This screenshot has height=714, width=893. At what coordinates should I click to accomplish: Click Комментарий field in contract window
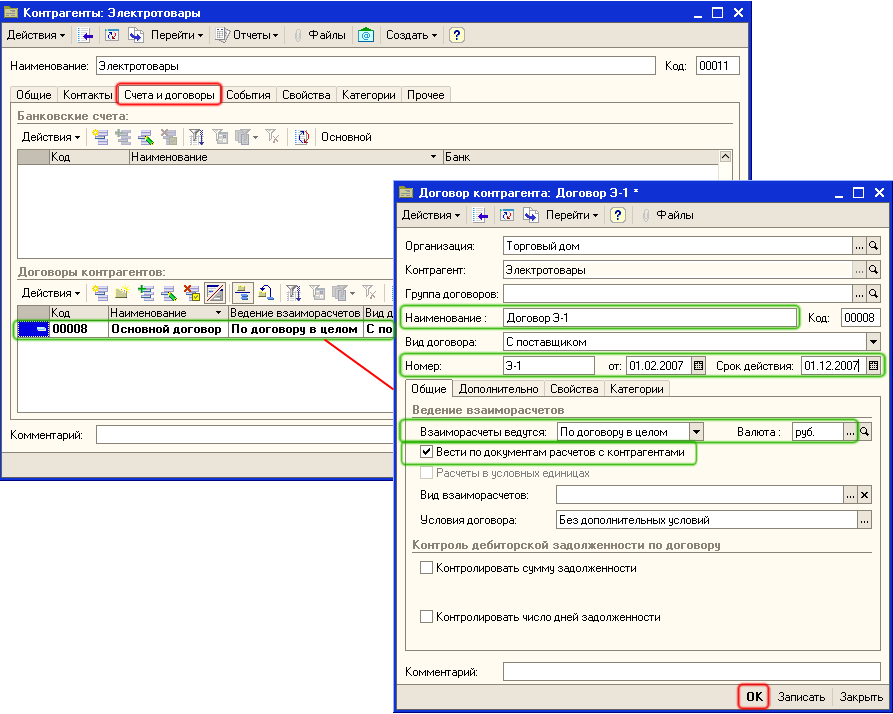point(691,671)
